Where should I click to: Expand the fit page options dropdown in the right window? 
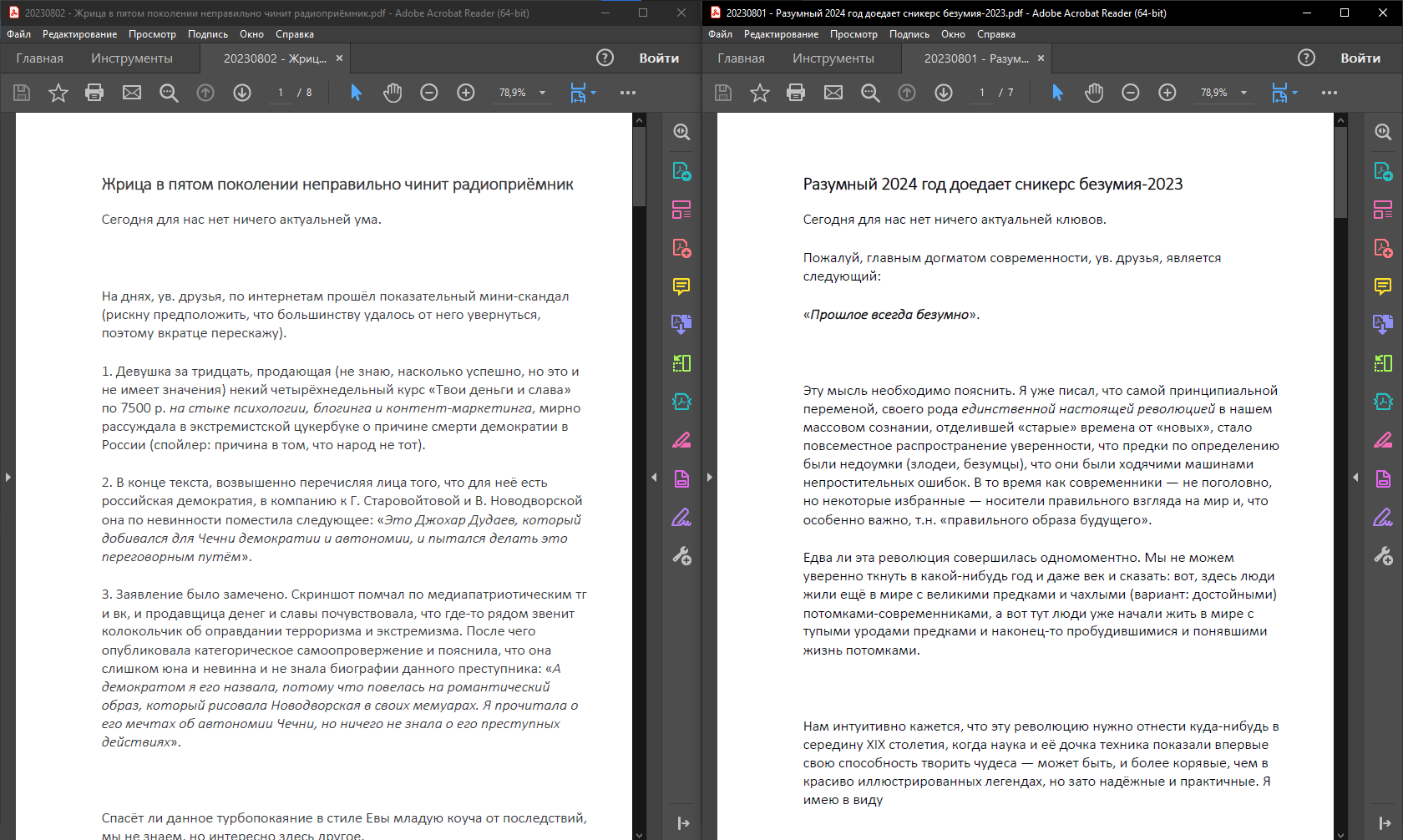coord(1295,93)
